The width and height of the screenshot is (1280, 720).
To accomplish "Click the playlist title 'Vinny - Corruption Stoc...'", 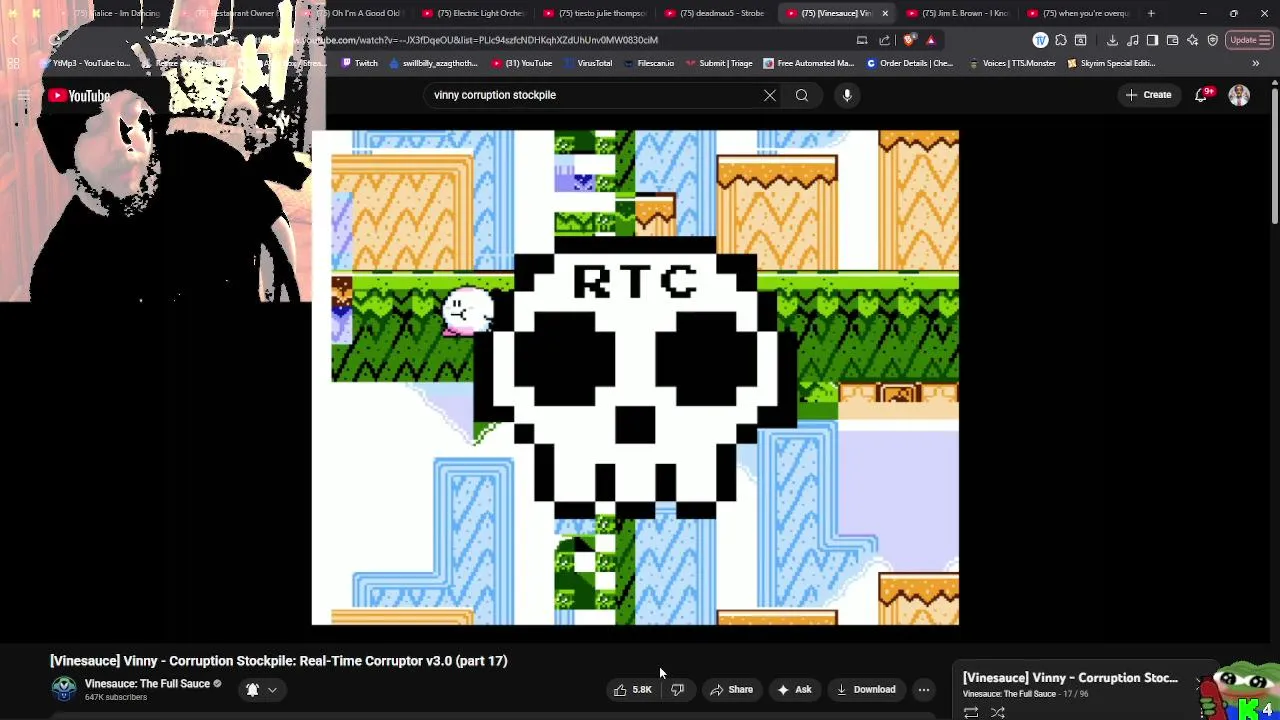I will (1070, 678).
